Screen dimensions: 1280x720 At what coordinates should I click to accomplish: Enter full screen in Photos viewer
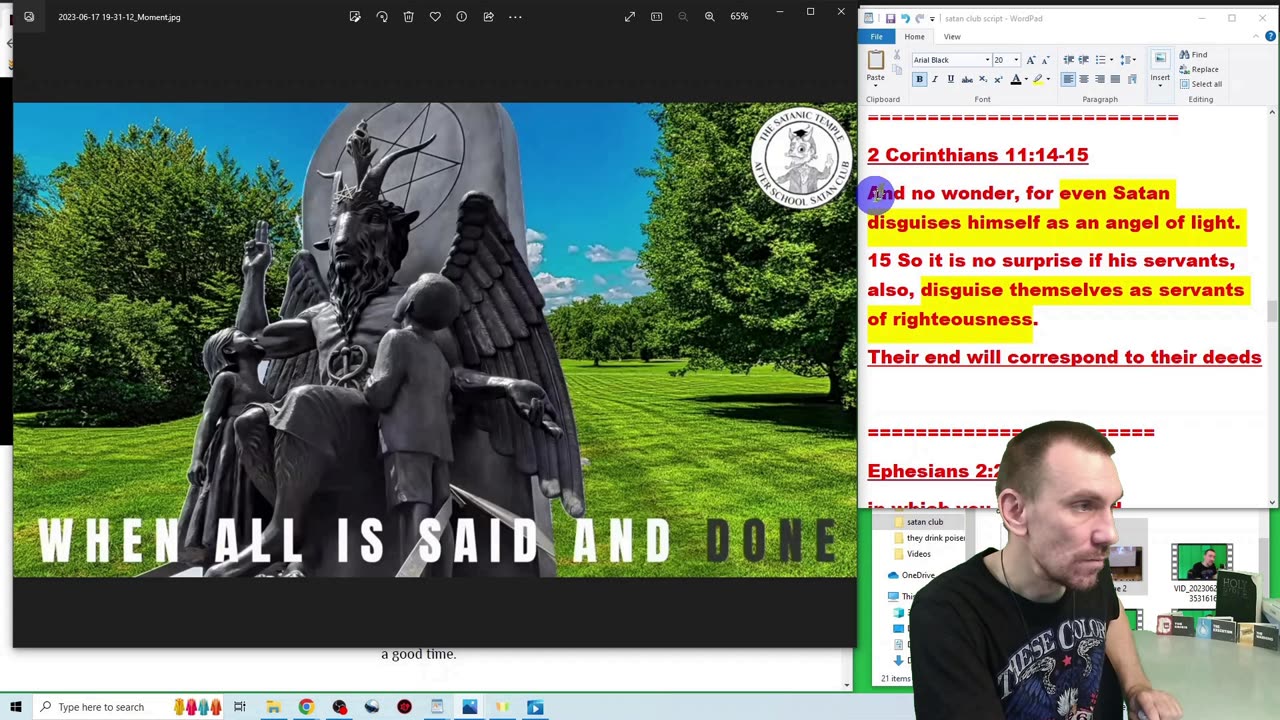click(630, 17)
